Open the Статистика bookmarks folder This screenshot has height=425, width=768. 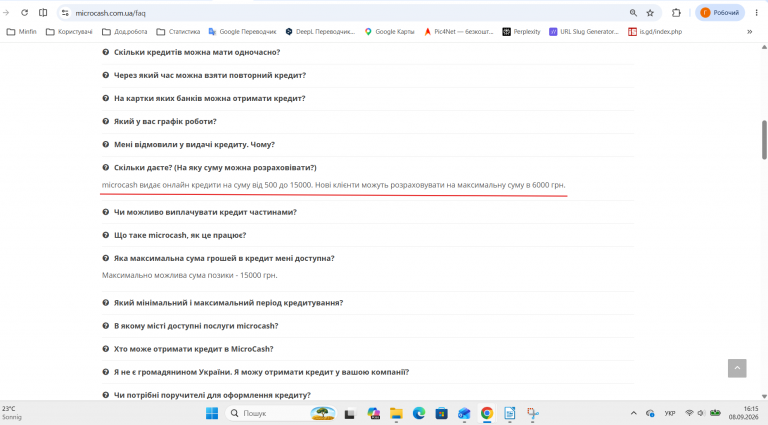click(x=178, y=31)
